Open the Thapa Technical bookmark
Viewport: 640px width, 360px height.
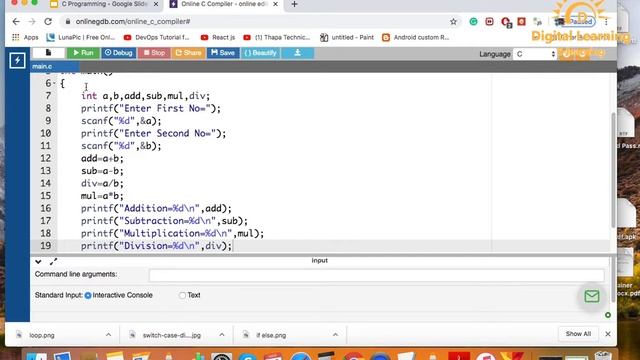[277, 38]
